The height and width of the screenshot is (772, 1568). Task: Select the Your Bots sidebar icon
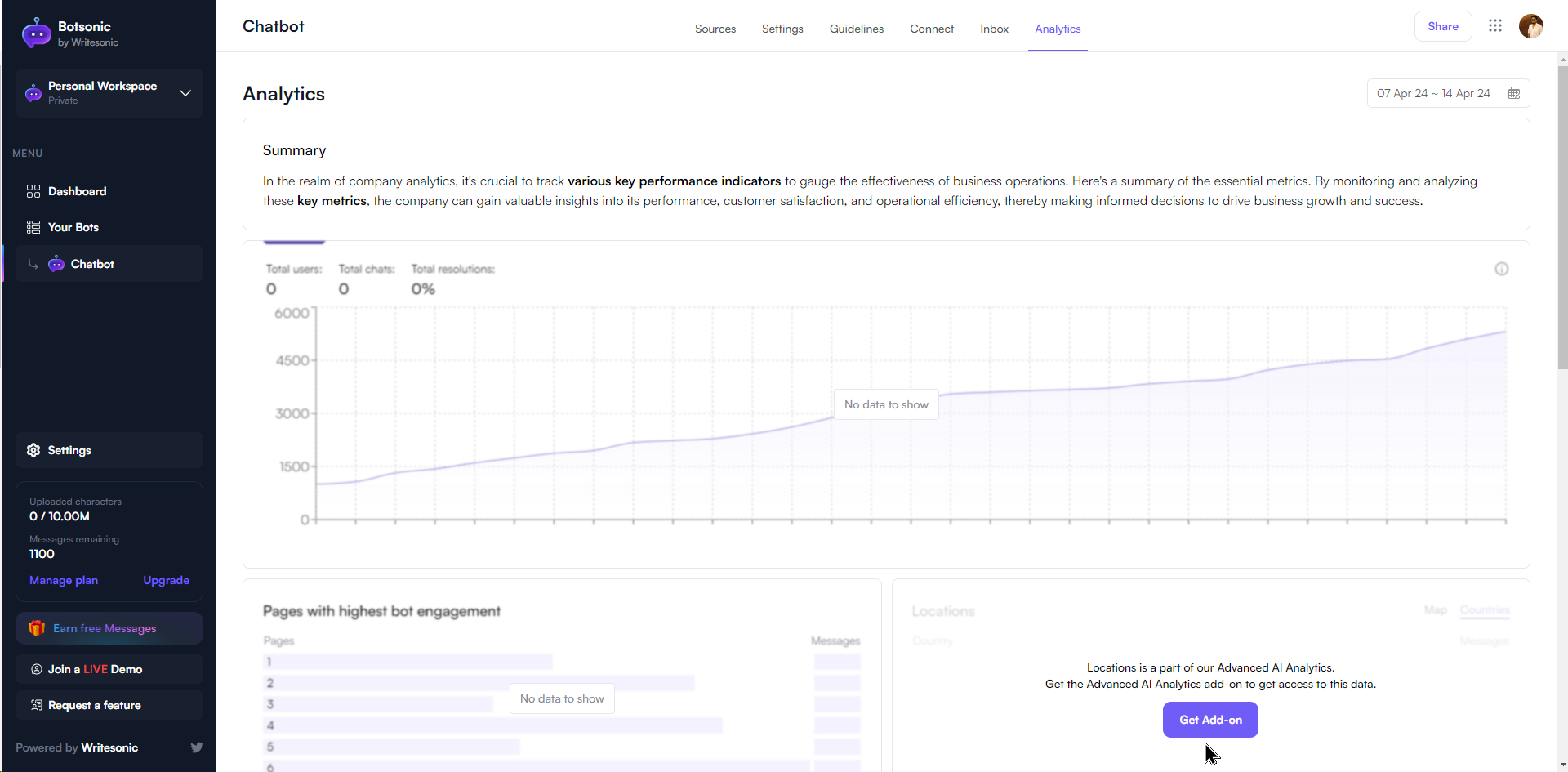[x=33, y=227]
